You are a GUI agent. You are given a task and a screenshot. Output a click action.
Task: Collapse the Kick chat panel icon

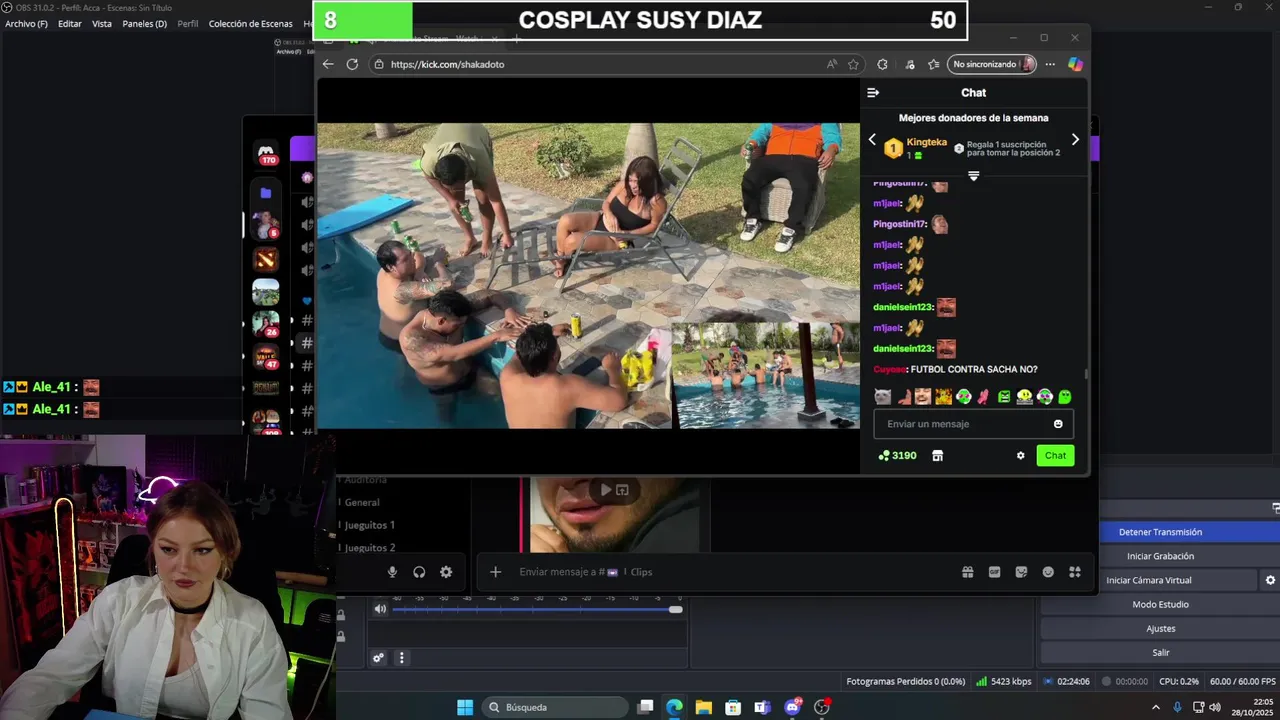pyautogui.click(x=873, y=92)
